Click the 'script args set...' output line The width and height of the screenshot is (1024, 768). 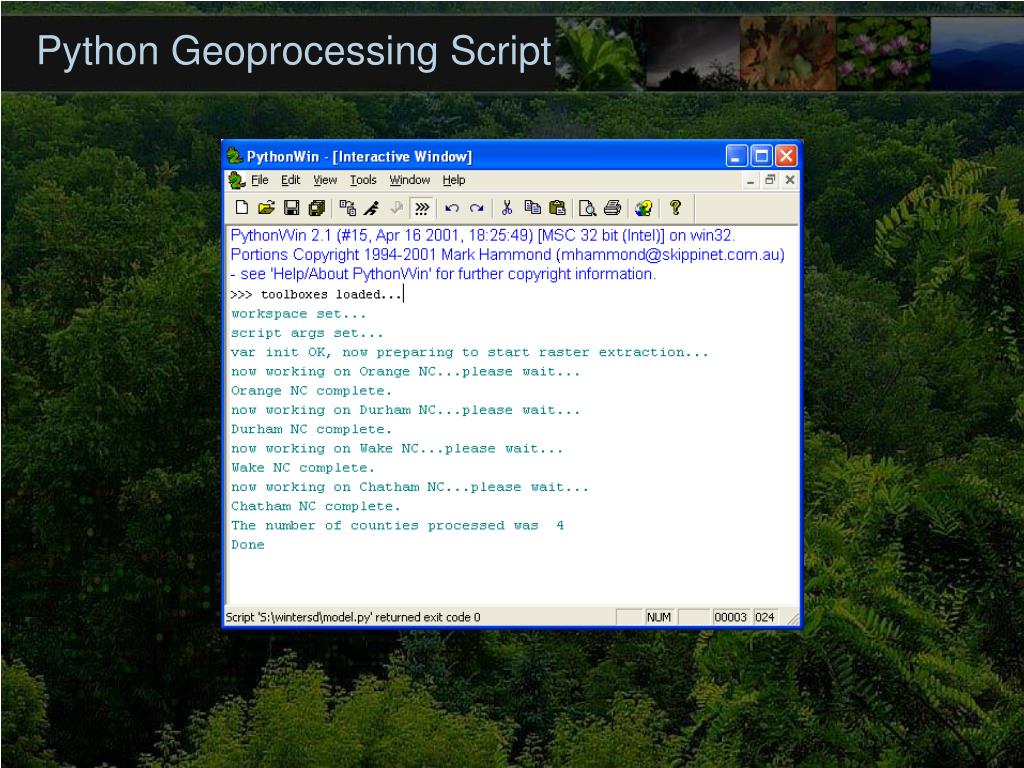307,333
